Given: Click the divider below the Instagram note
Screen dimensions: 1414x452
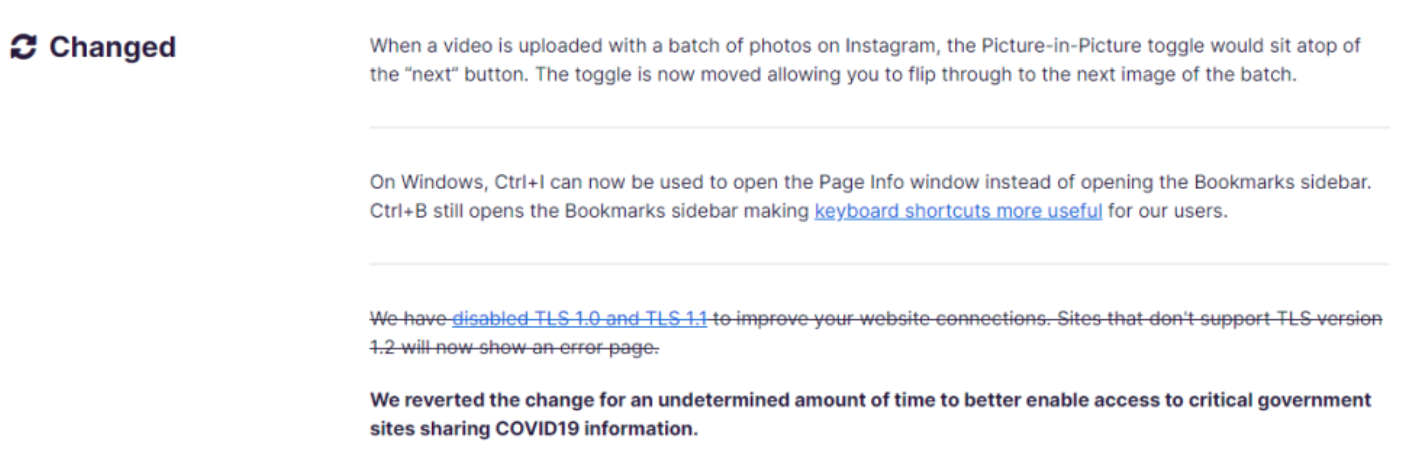Looking at the screenshot, I should pyautogui.click(x=879, y=127).
